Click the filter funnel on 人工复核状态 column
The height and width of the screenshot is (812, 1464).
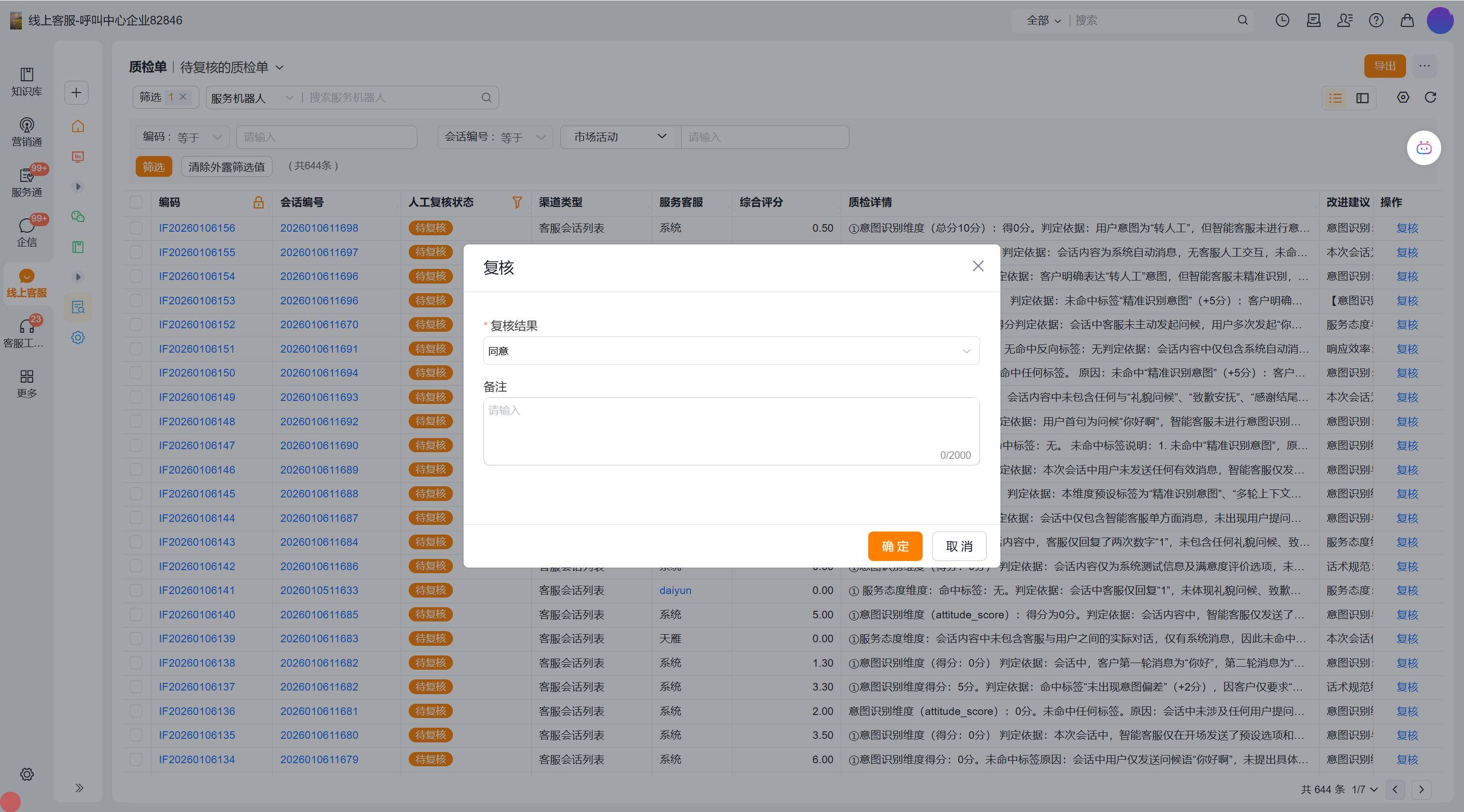pyautogui.click(x=516, y=202)
